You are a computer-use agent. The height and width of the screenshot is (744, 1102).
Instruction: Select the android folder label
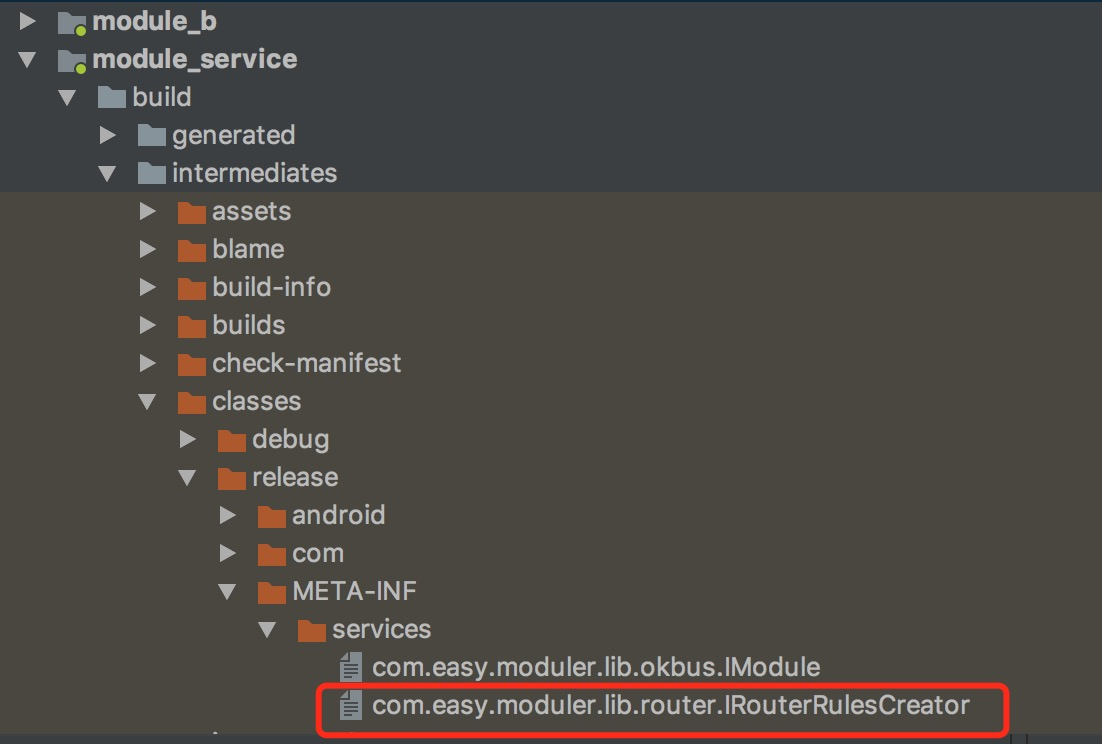[339, 516]
